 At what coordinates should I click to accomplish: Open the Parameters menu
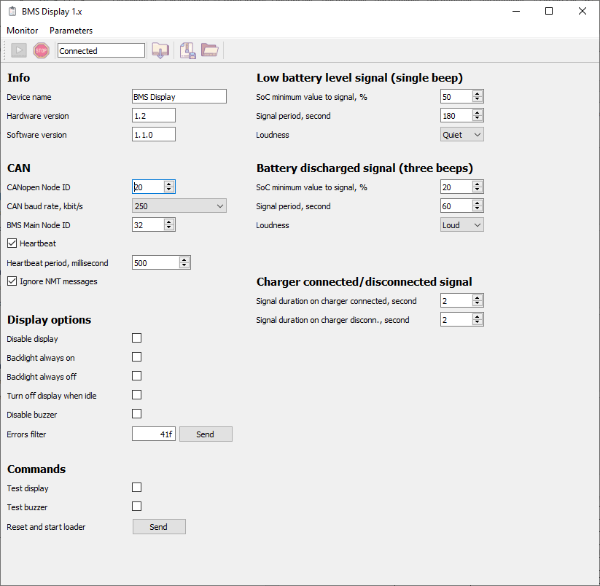pos(71,31)
